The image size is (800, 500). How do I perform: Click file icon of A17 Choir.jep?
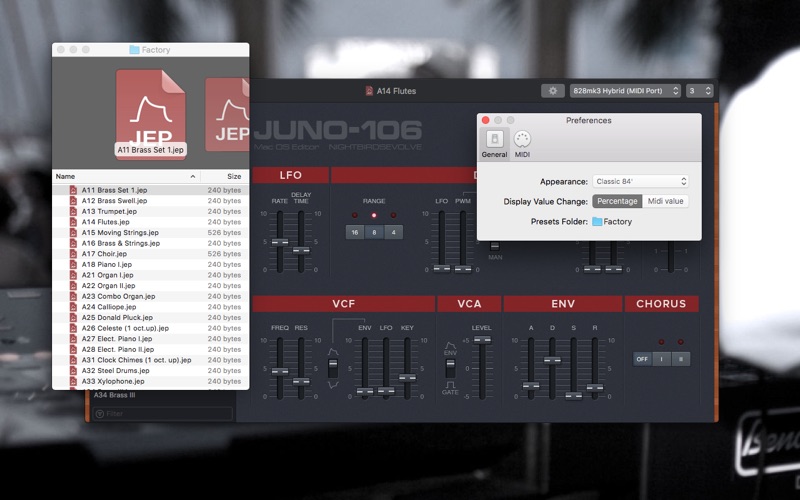point(73,254)
